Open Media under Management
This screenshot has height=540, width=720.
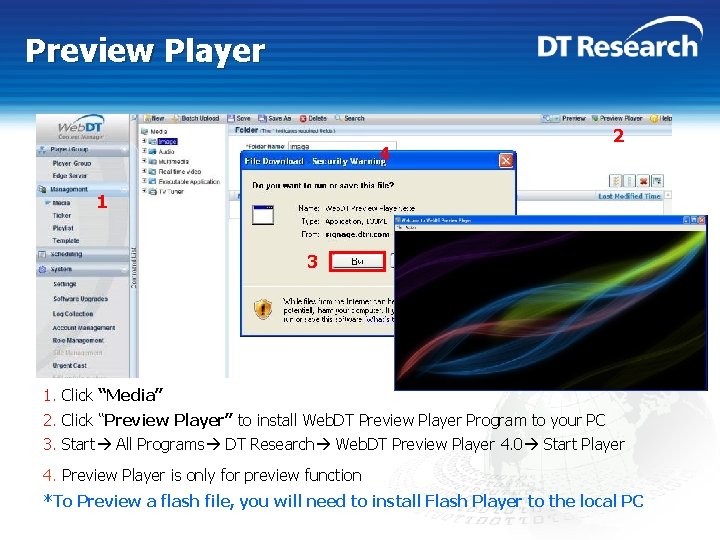point(61,202)
